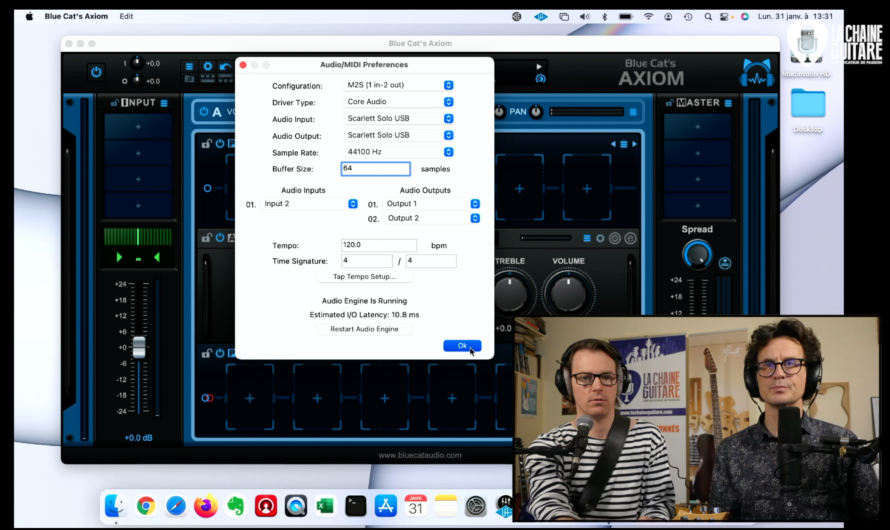Image resolution: width=890 pixels, height=530 pixels.
Task: Open the amp section gear settings icon
Action: click(x=600, y=238)
